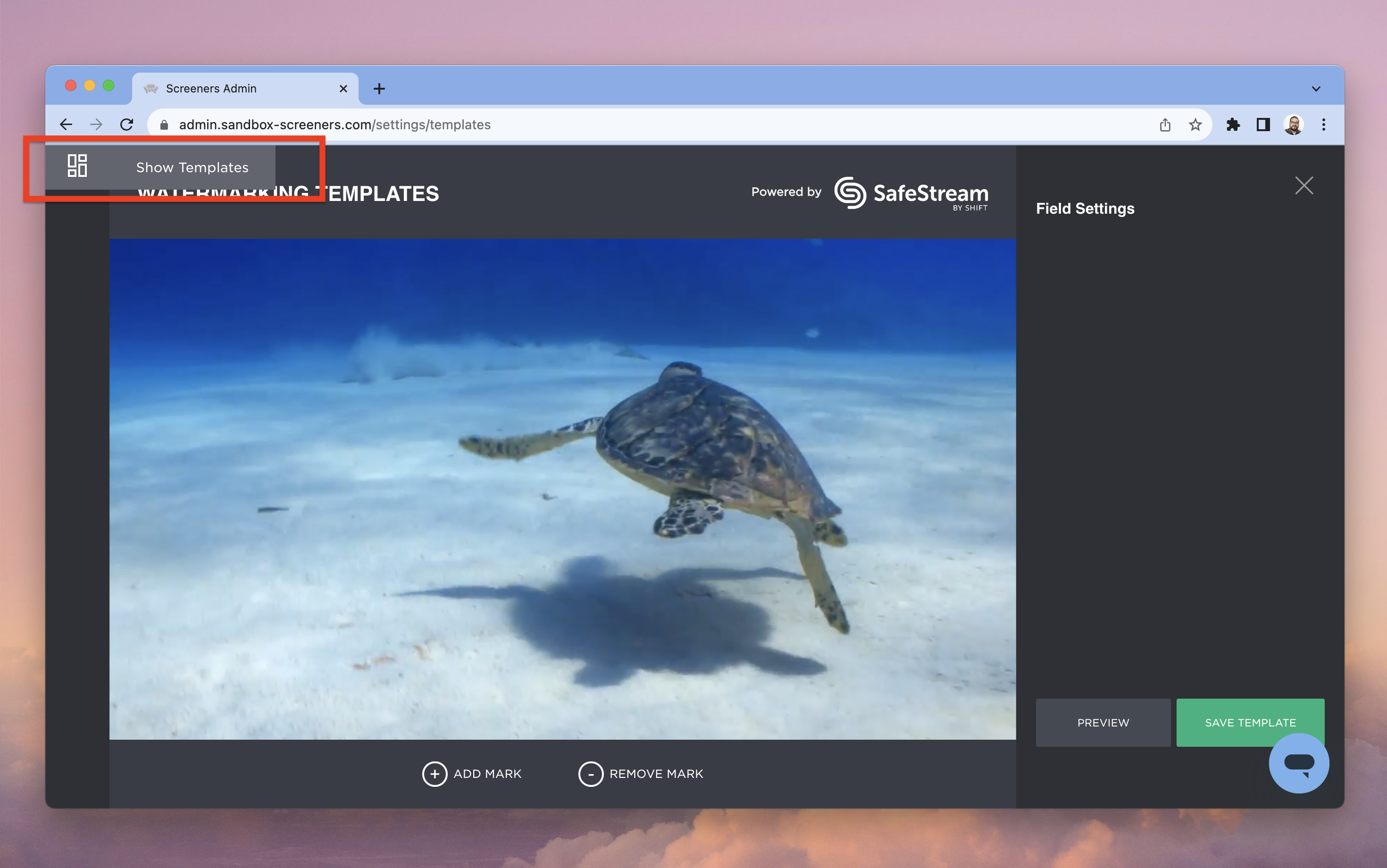Select the Show Templates grid icon

click(x=77, y=167)
